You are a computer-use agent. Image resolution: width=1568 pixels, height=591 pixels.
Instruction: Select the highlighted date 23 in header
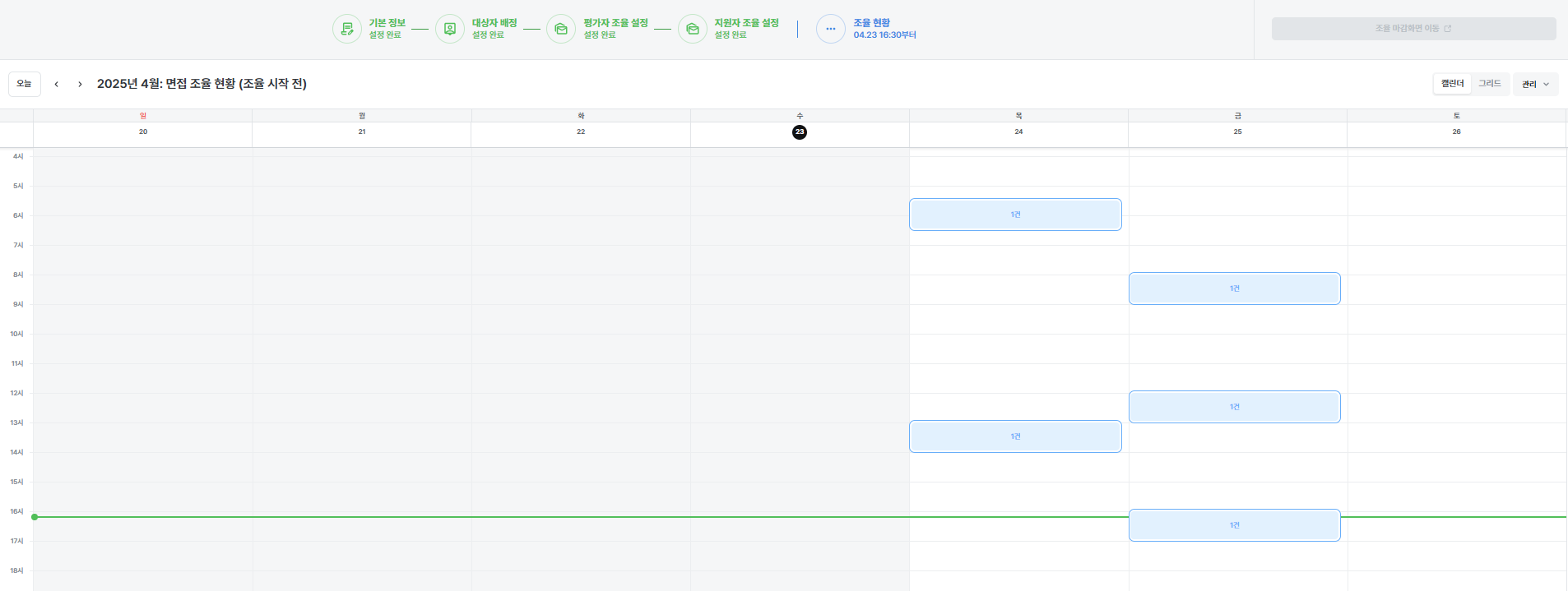(x=799, y=132)
